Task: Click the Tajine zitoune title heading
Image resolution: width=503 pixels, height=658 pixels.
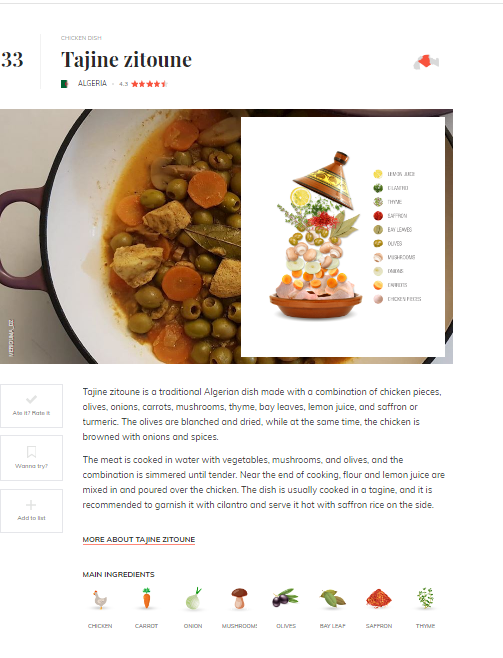Action: pos(126,60)
